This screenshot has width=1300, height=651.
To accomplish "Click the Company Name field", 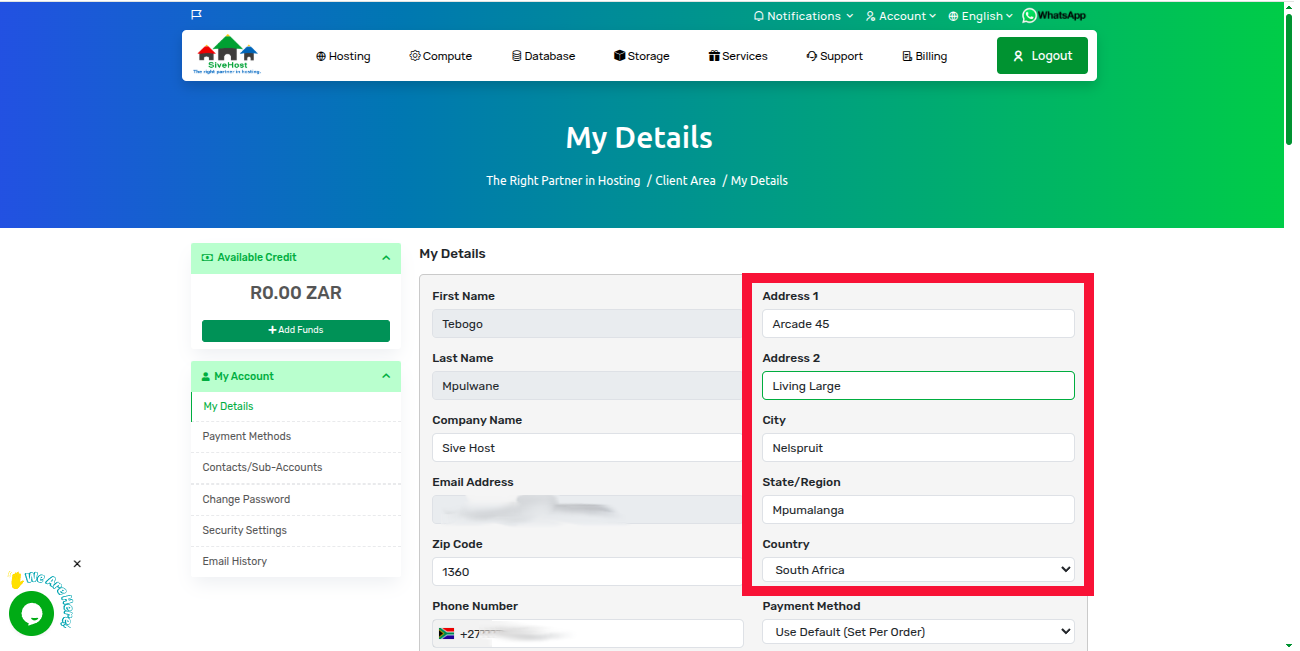I will click(588, 448).
